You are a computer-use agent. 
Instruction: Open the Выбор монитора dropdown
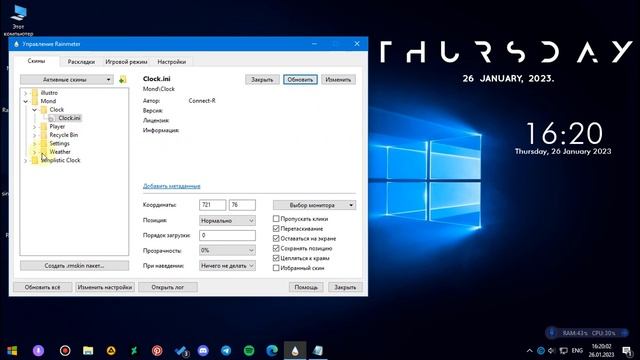point(314,205)
